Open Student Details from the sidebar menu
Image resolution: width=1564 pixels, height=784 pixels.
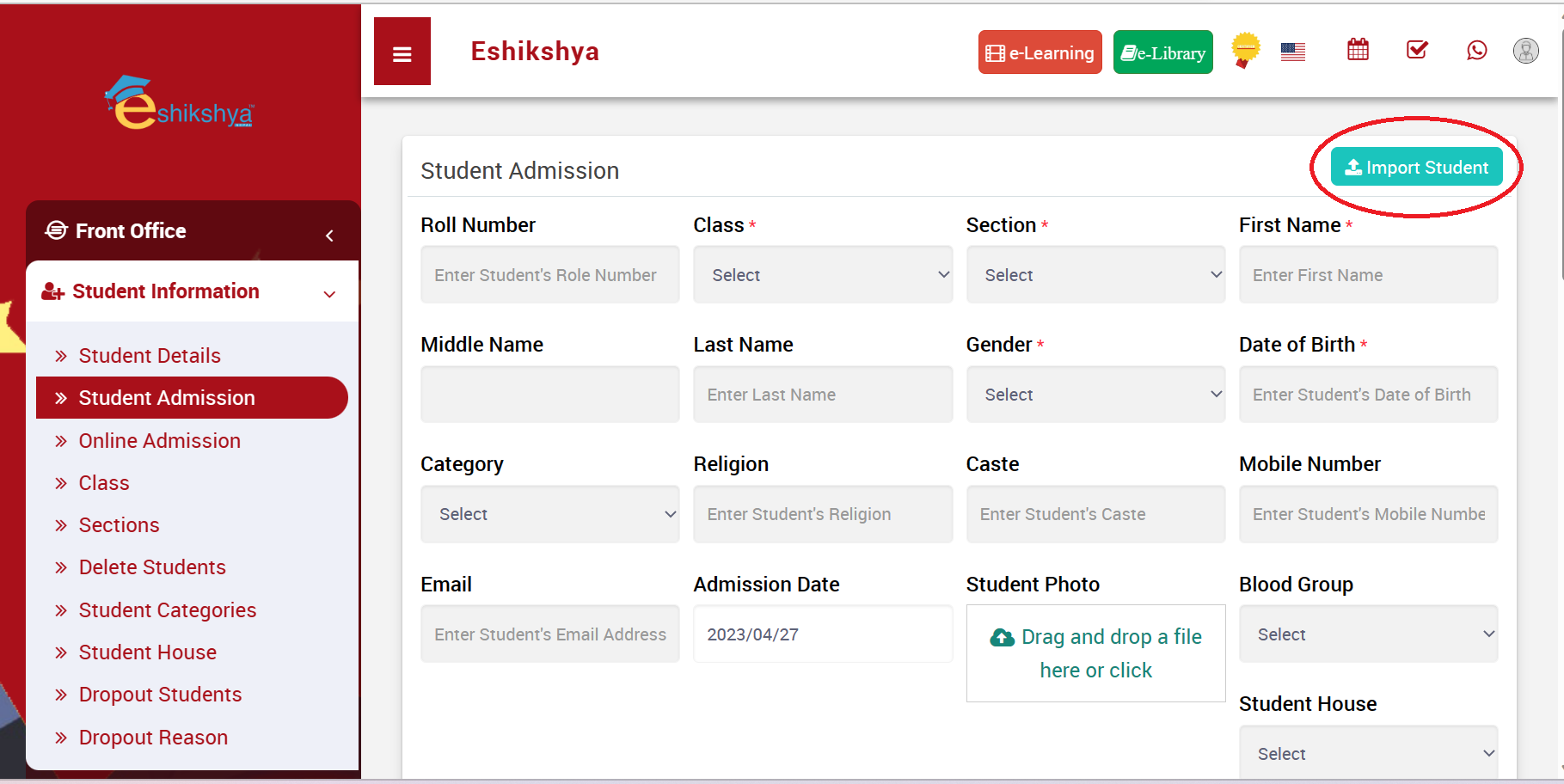(150, 355)
